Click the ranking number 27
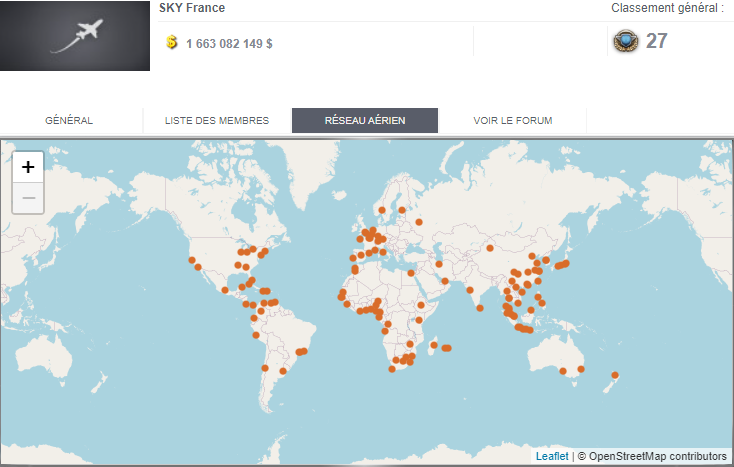734x467 pixels. 656,41
